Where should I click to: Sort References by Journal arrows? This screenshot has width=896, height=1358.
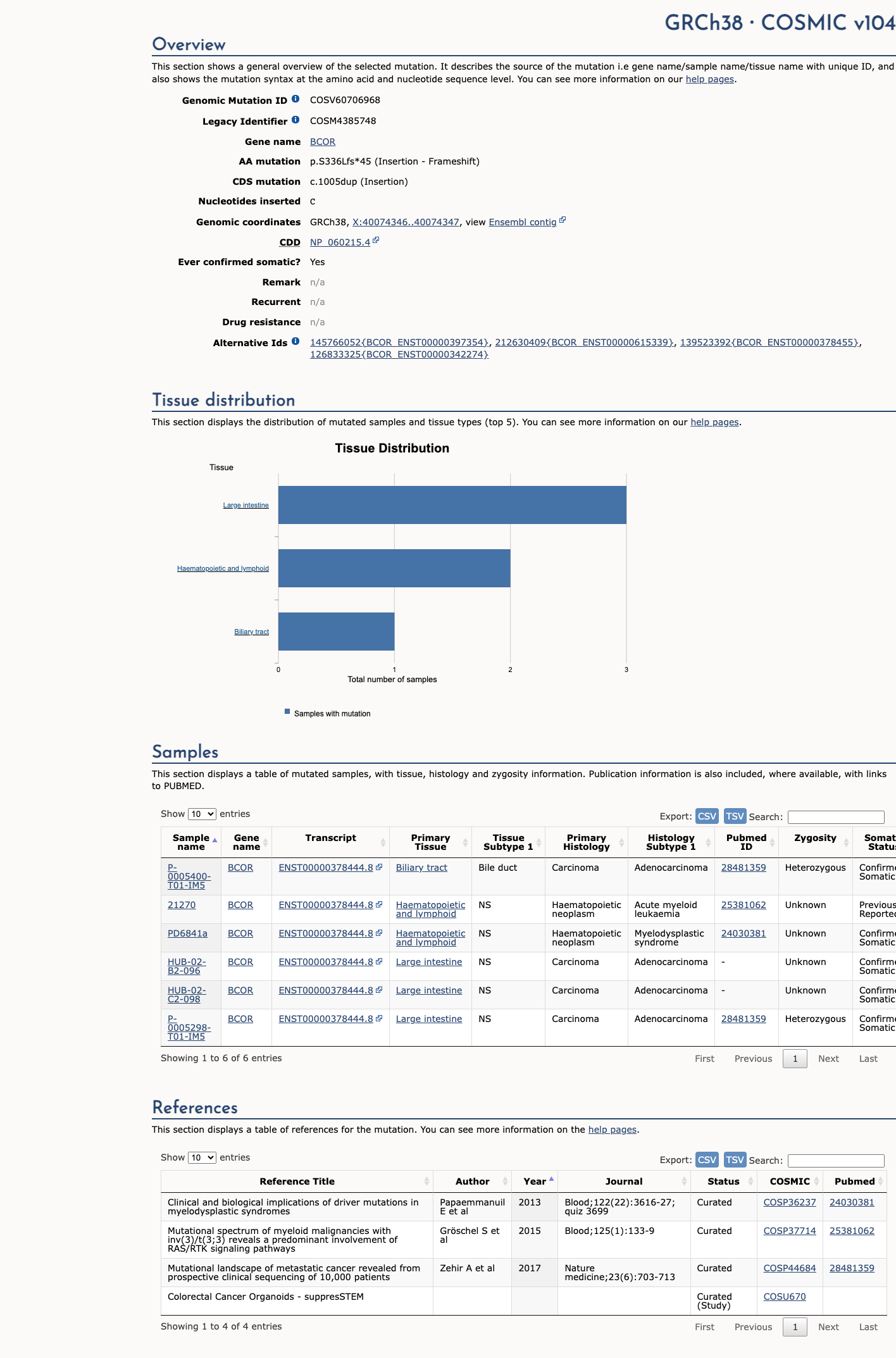684,1181
